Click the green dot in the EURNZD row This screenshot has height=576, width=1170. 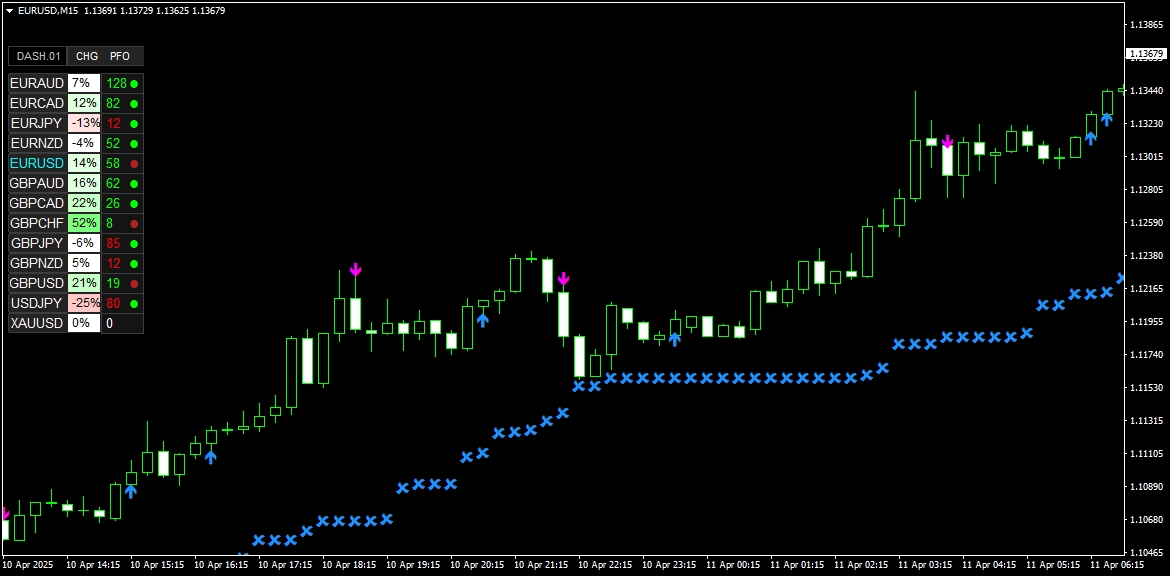tap(134, 143)
